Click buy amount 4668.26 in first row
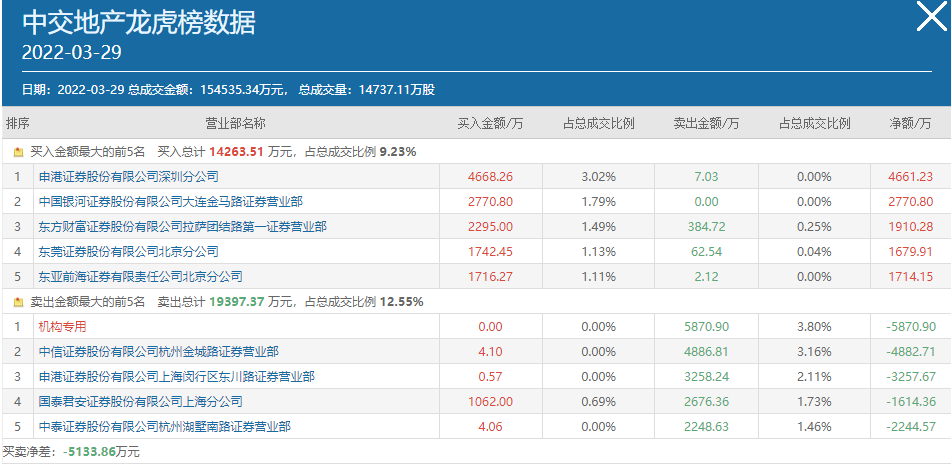The height and width of the screenshot is (464, 951). [x=490, y=177]
